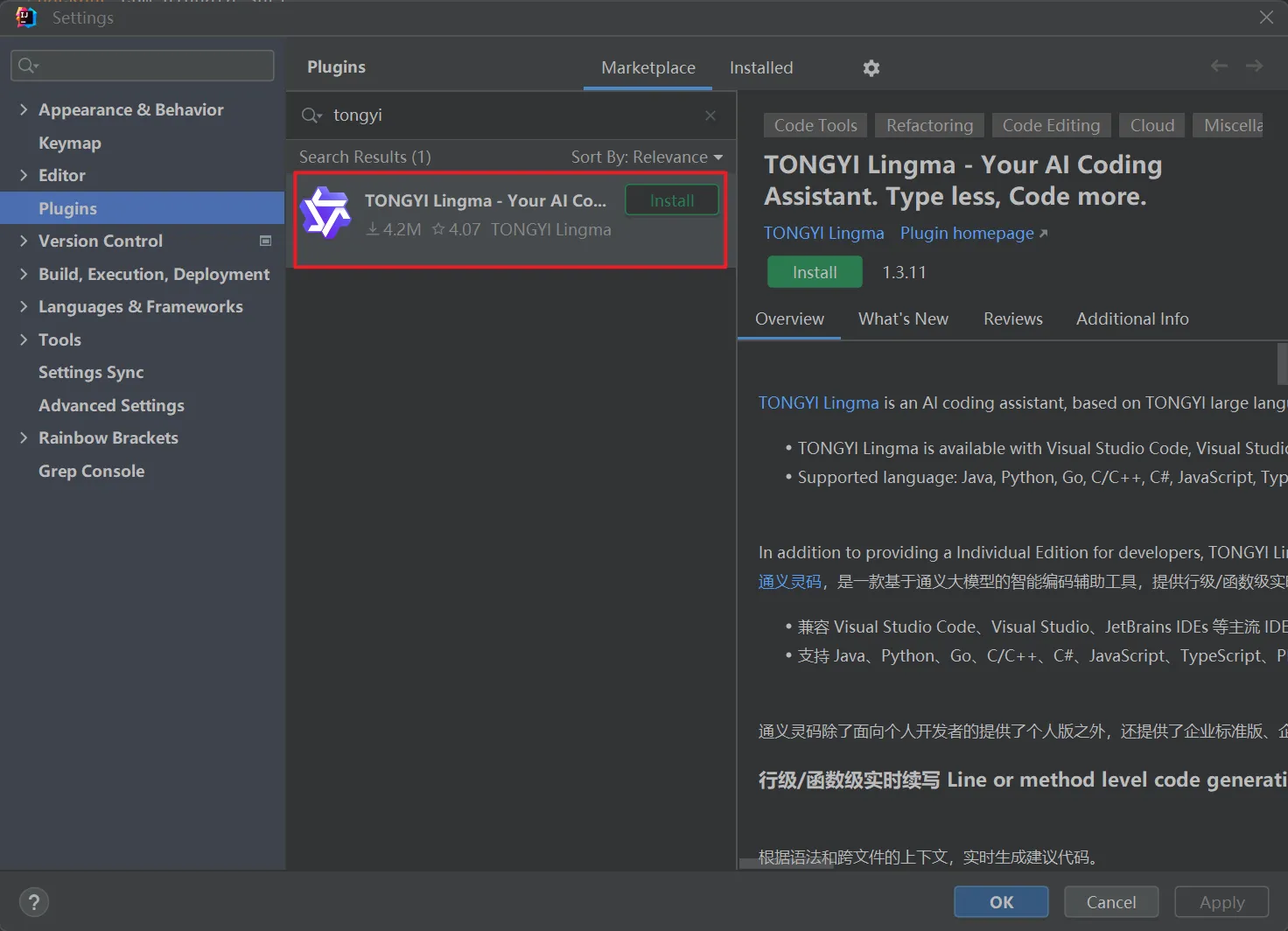Select Grep Console in settings tree
Screen dimensions: 1288x931
coord(91,471)
